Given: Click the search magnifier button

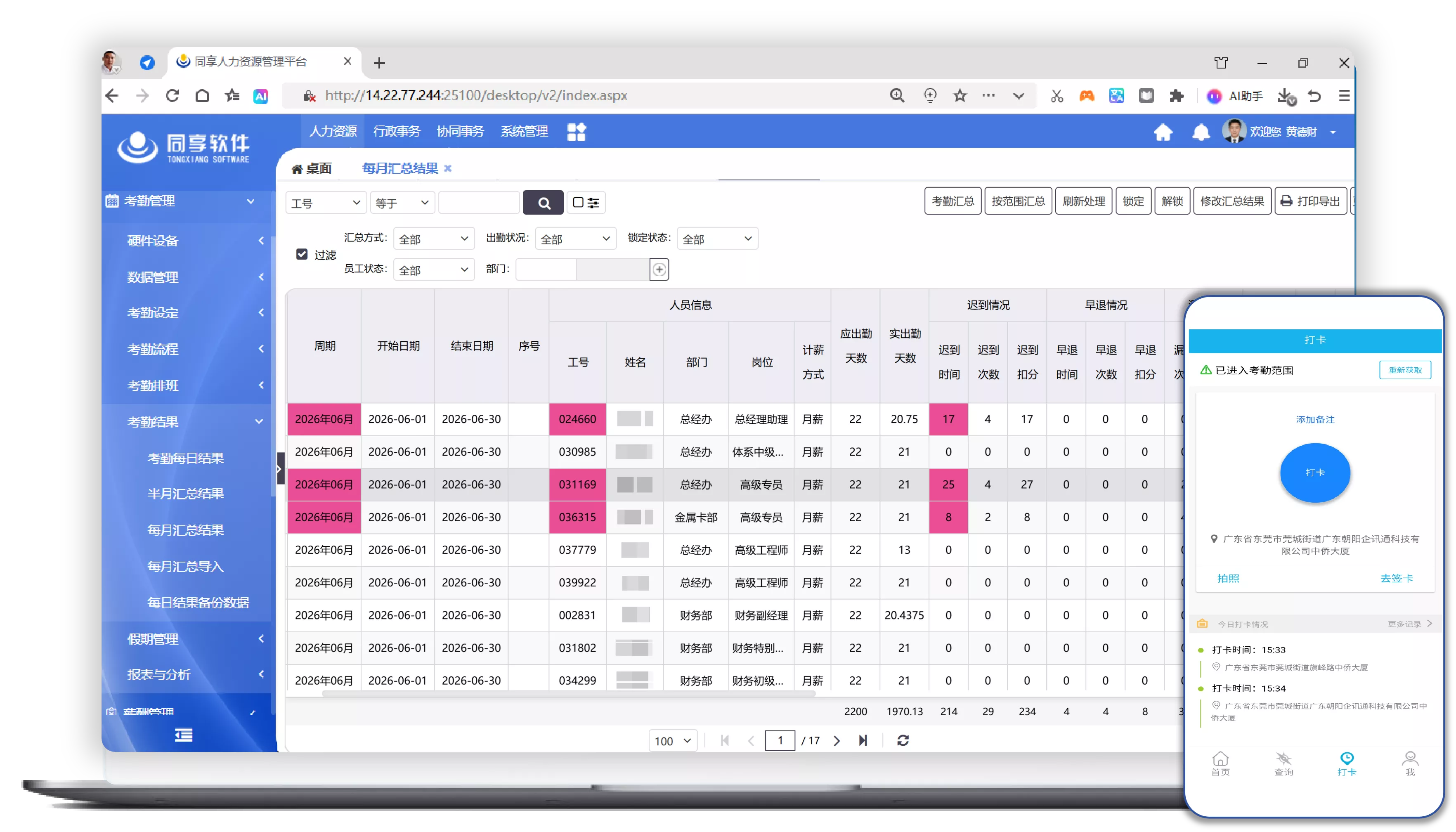Looking at the screenshot, I should point(544,202).
